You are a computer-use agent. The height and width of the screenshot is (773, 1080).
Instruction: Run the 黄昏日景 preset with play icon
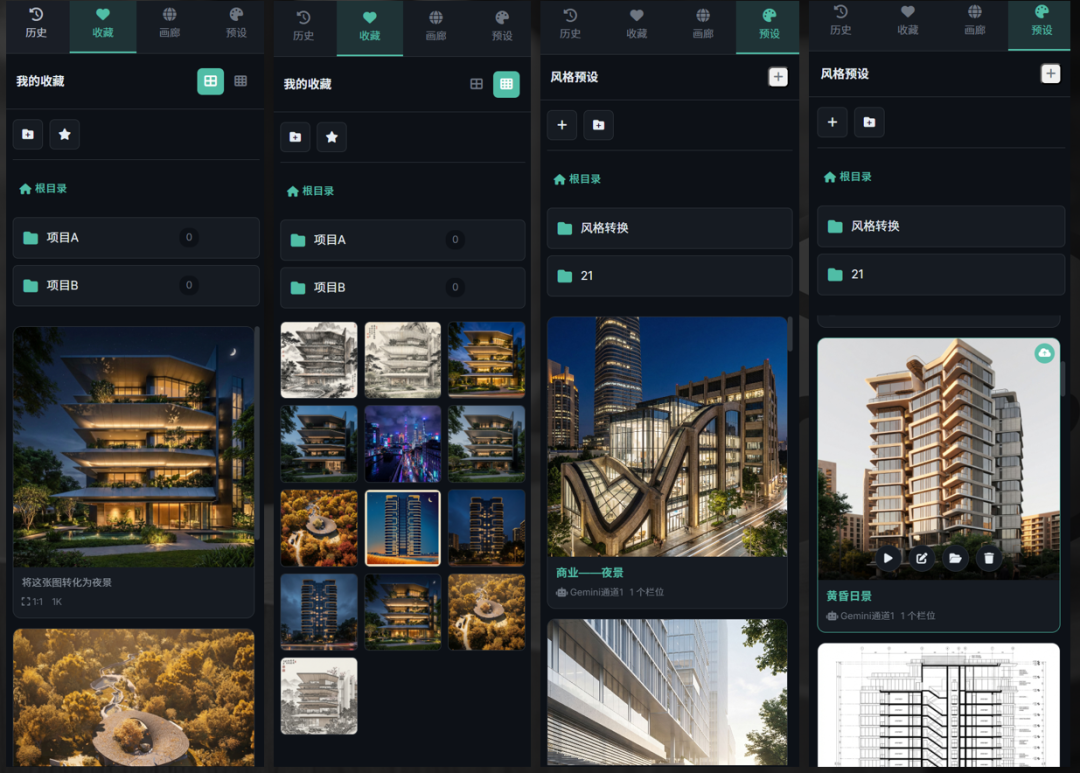coord(888,558)
